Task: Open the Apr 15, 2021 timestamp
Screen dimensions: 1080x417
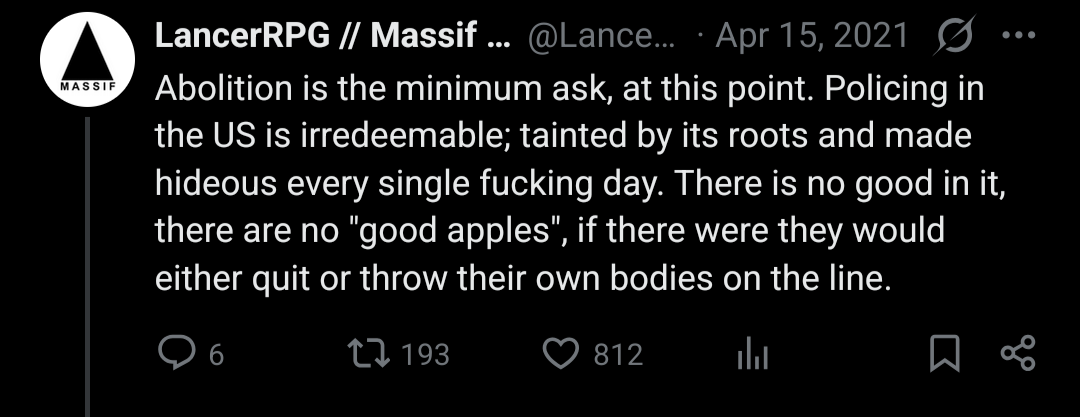Action: 811,38
